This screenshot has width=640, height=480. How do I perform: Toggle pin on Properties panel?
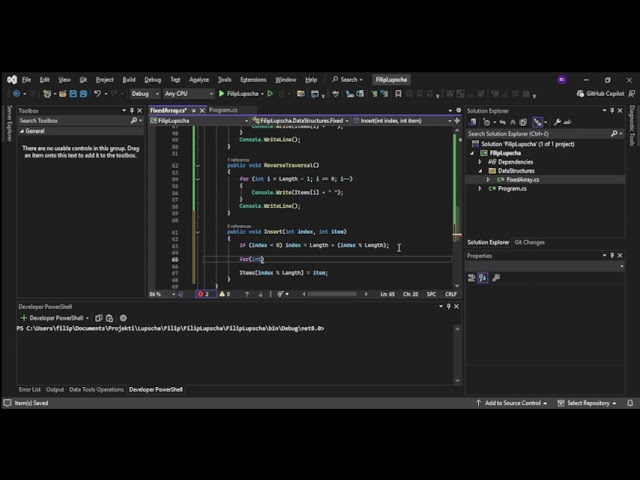click(x=612, y=256)
